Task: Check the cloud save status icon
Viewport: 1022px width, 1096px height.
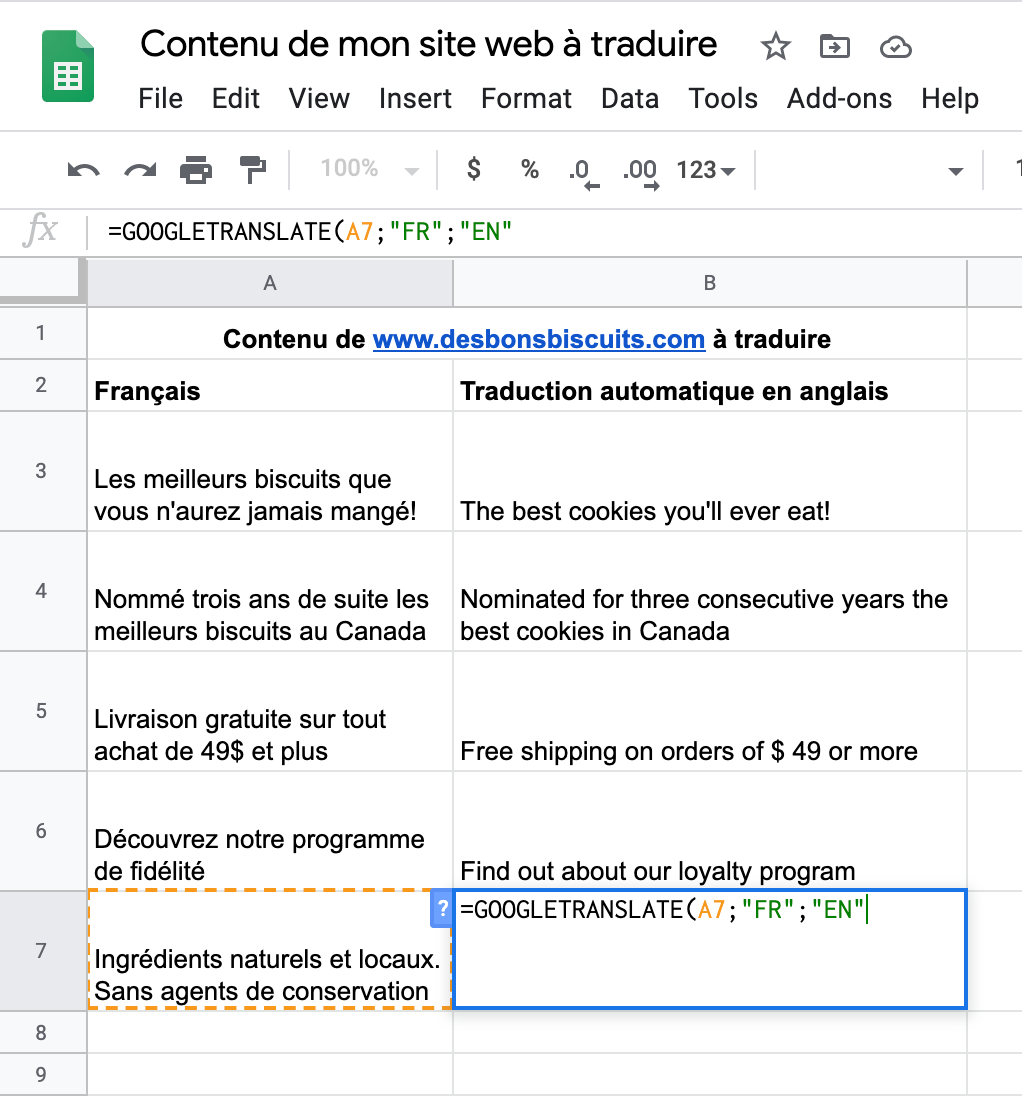Action: point(895,48)
